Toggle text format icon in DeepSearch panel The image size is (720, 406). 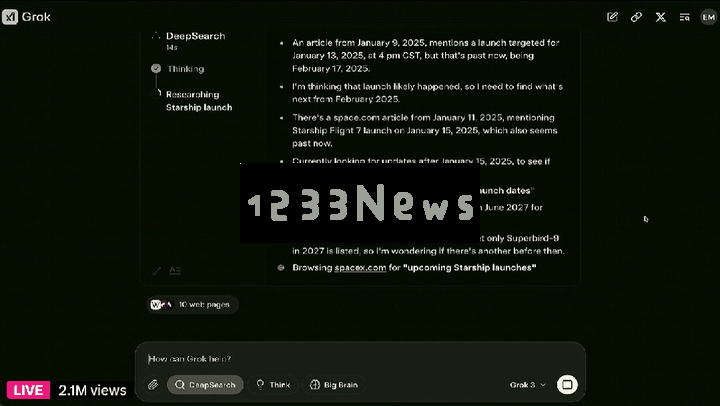(x=175, y=271)
